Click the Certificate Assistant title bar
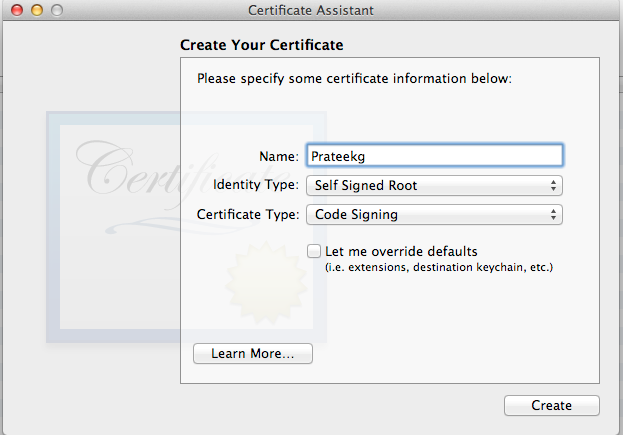The height and width of the screenshot is (435, 623). pos(310,11)
